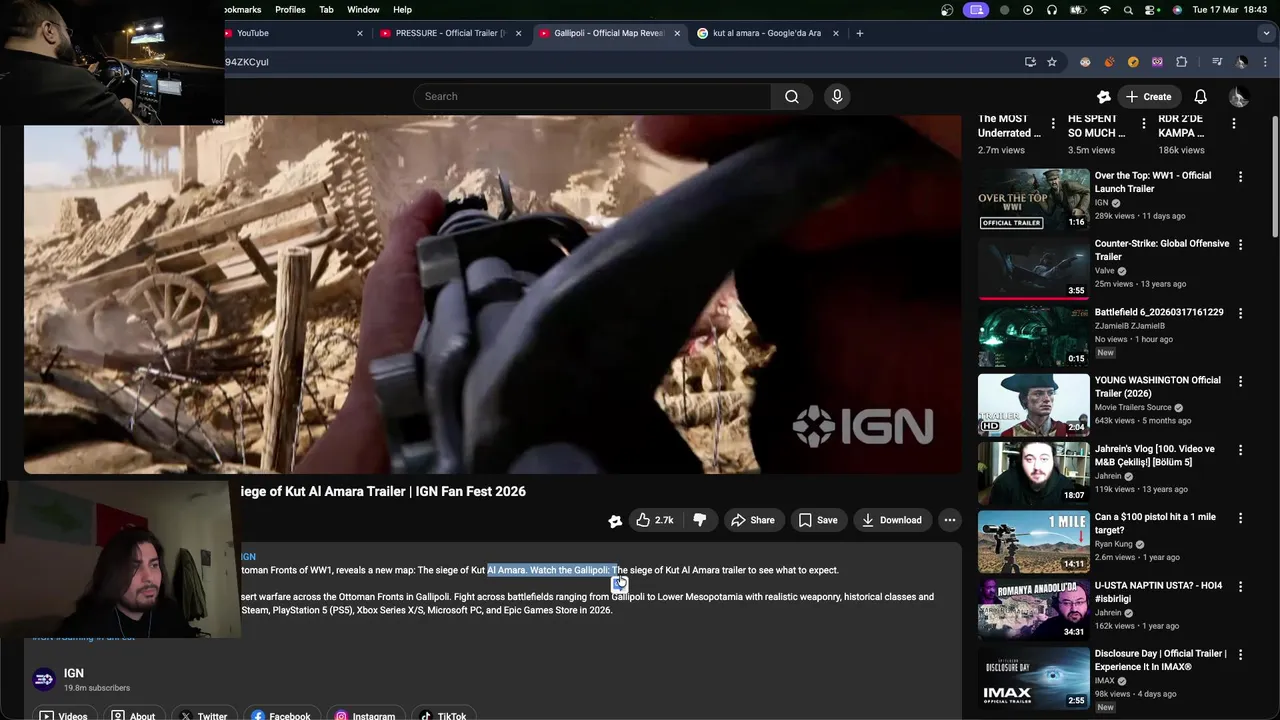The image size is (1280, 720).
Task: Click the purple eye extension icon
Action: pyautogui.click(x=1157, y=62)
